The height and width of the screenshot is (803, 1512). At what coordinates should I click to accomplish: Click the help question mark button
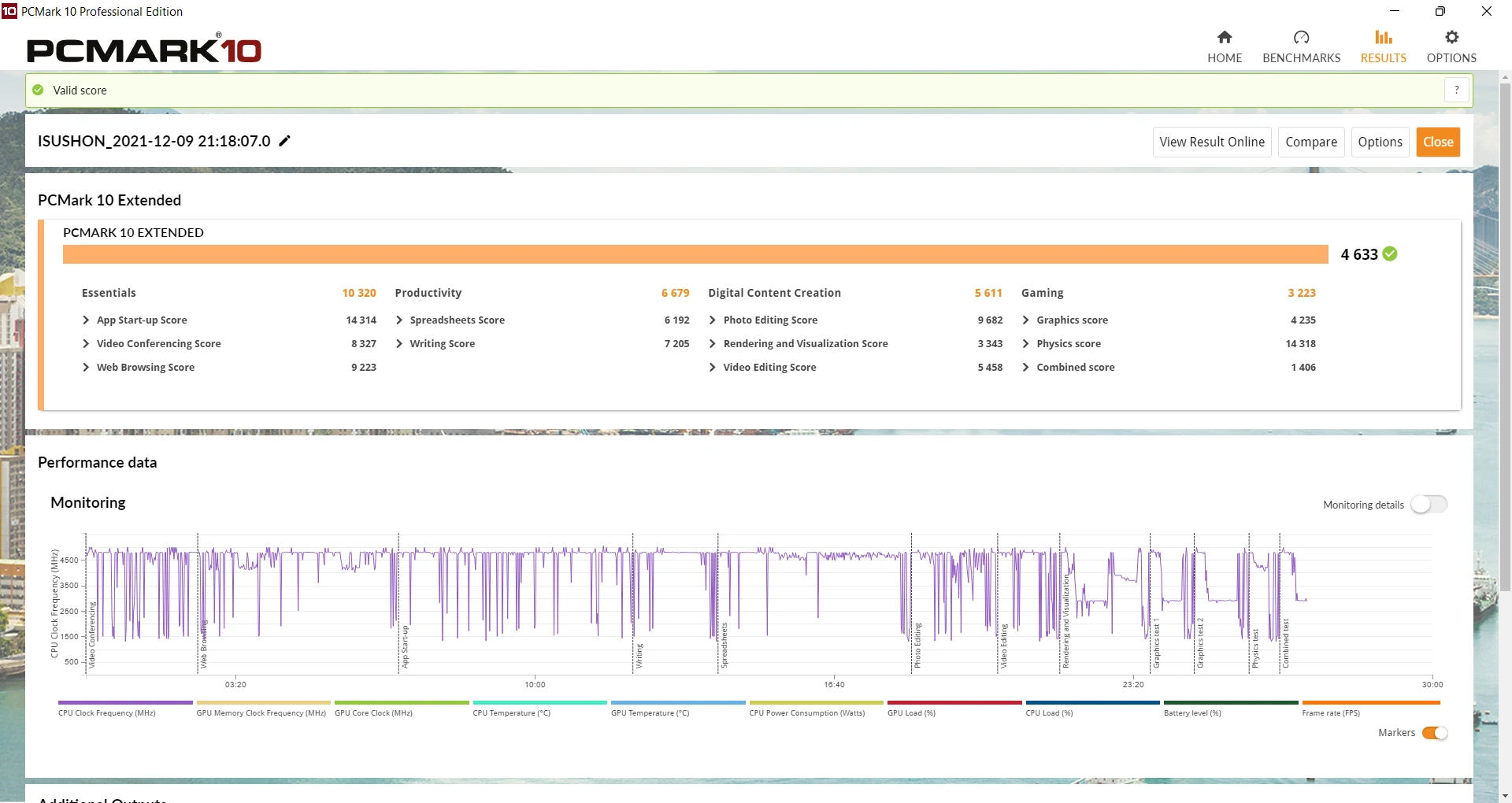coord(1457,90)
